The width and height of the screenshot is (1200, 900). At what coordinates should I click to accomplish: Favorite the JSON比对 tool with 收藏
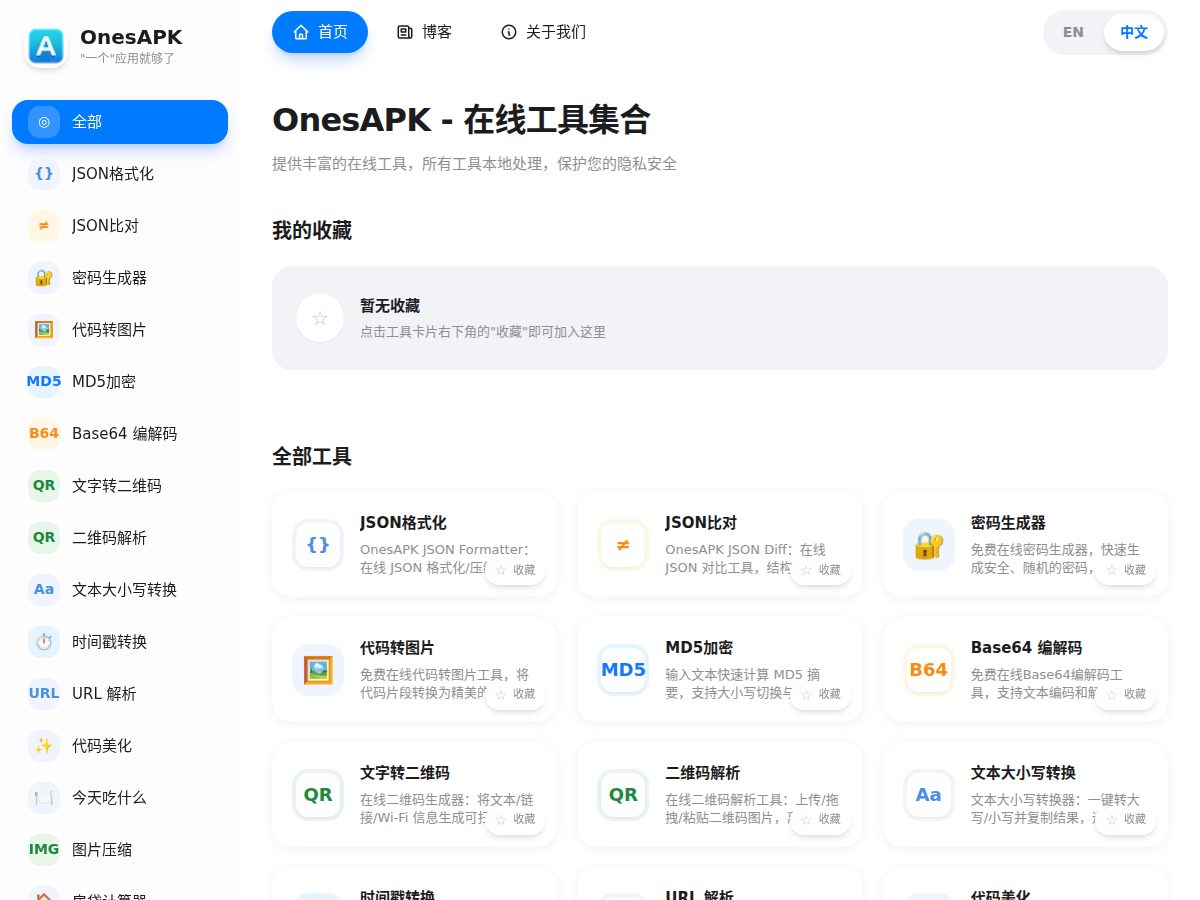[x=821, y=569]
